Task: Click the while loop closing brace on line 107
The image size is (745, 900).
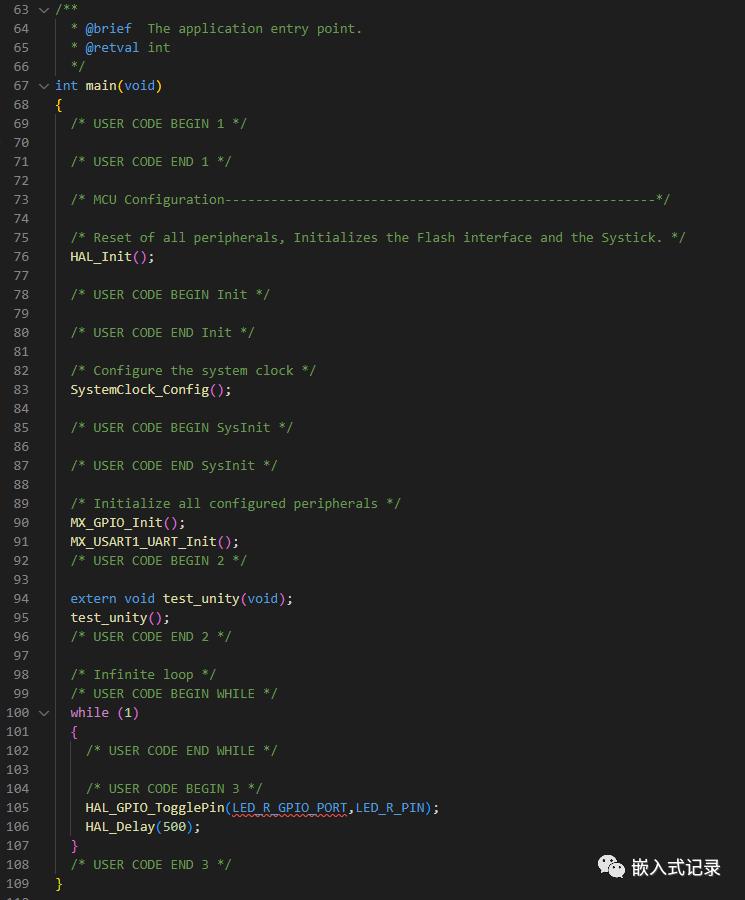Action: [74, 845]
